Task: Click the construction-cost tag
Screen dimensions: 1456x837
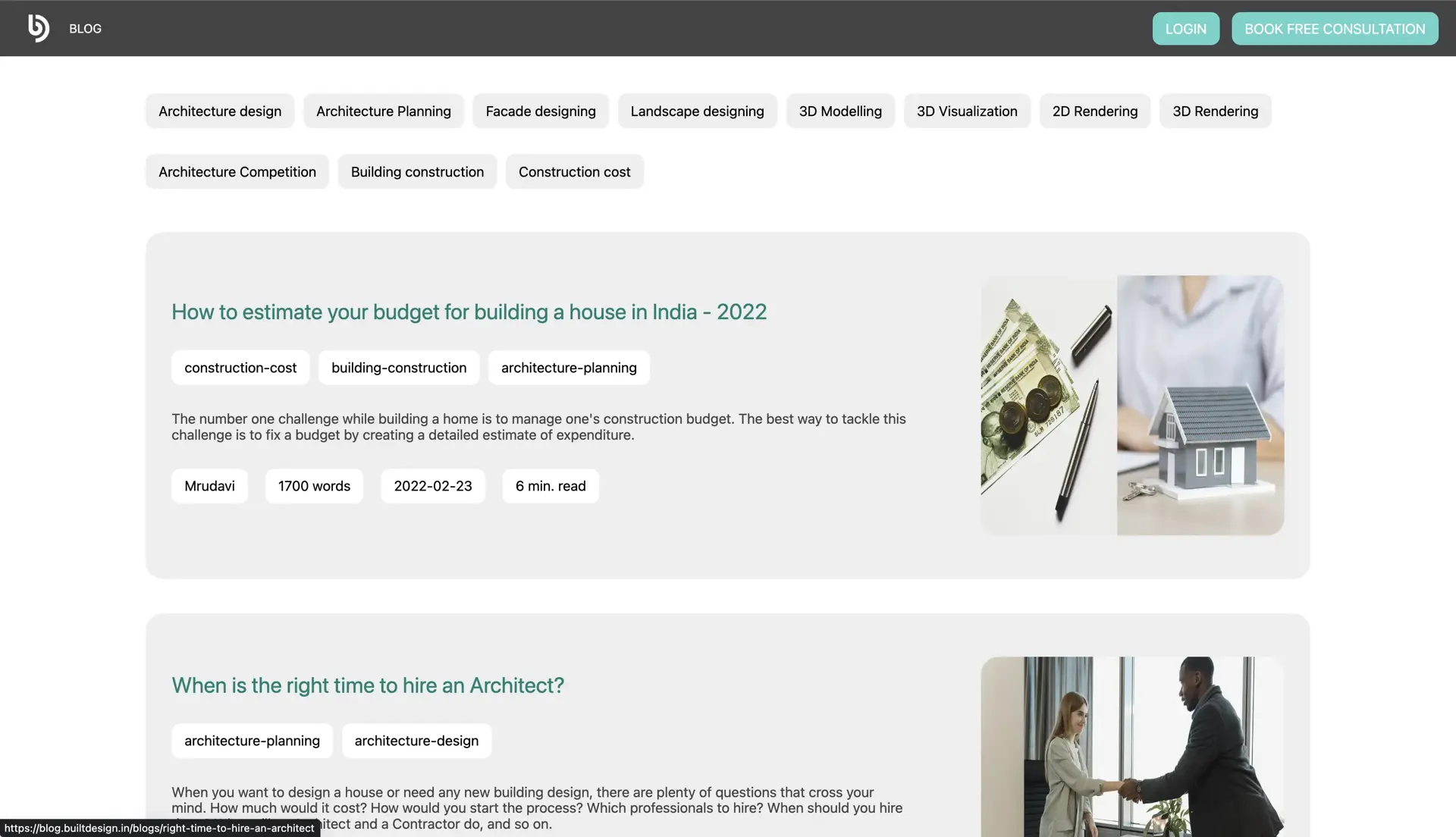Action: tap(240, 367)
